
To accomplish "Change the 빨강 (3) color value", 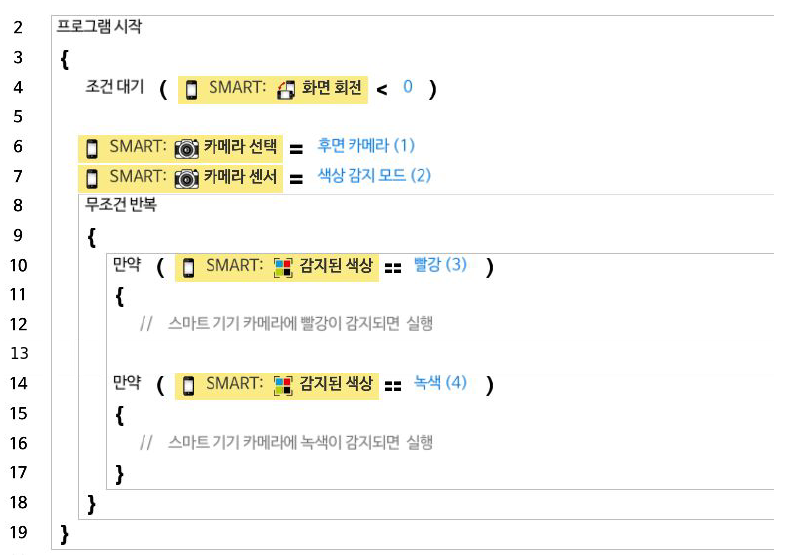I will click(440, 265).
